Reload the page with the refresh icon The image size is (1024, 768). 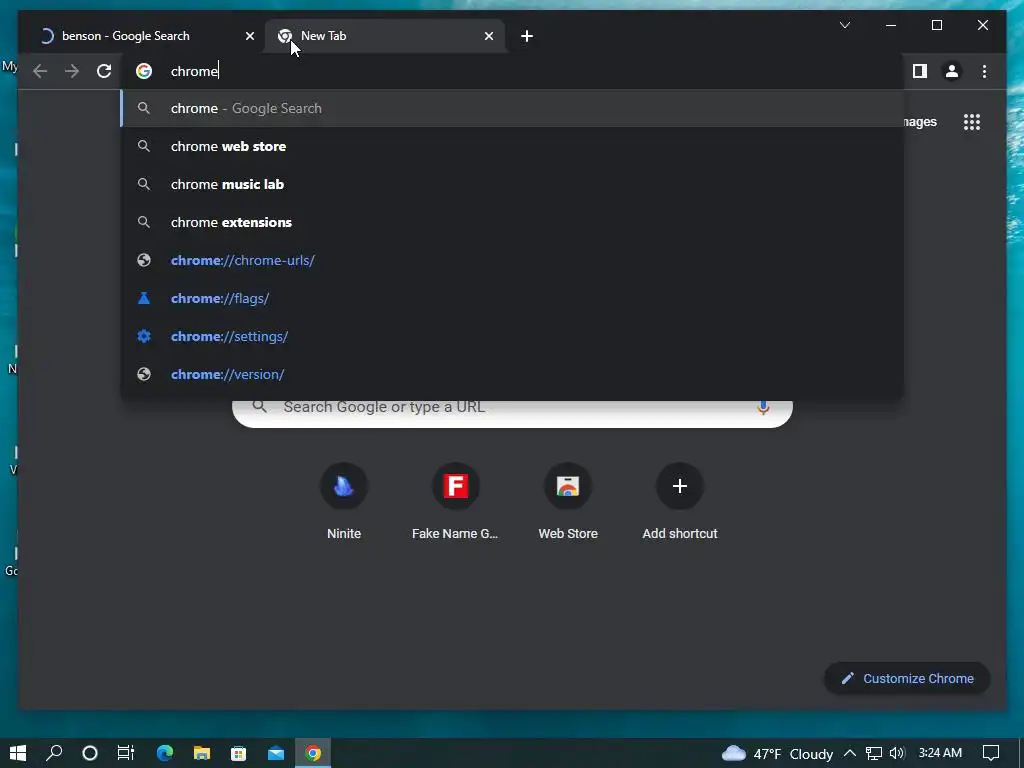[x=104, y=71]
